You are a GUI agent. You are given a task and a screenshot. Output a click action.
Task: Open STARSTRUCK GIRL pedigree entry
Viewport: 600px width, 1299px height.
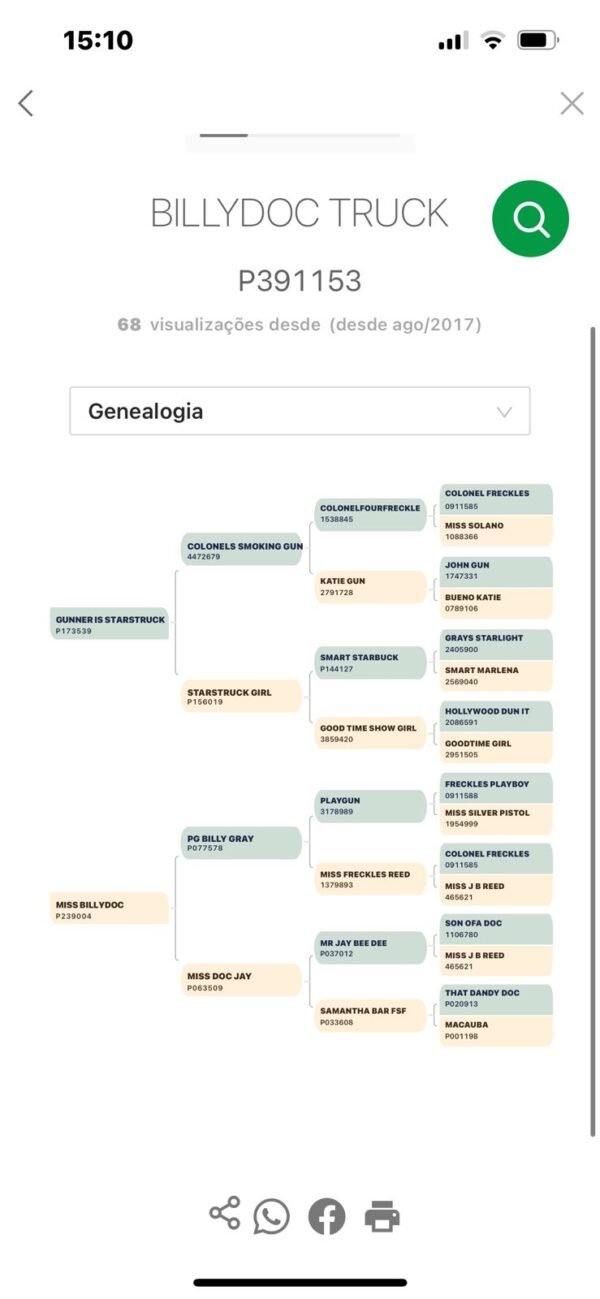pos(243,696)
